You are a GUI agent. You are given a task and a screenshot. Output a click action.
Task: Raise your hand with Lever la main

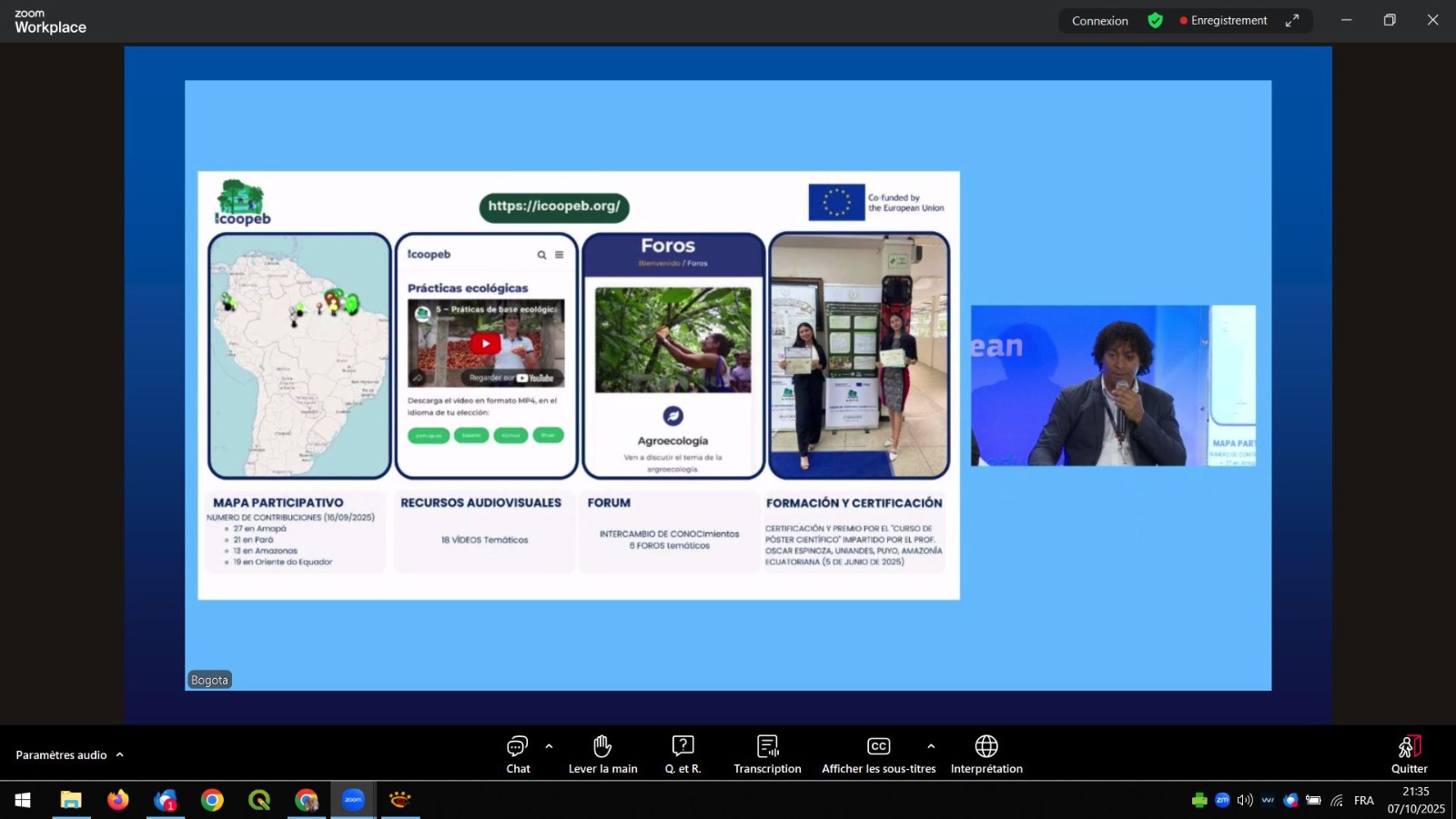pyautogui.click(x=602, y=753)
